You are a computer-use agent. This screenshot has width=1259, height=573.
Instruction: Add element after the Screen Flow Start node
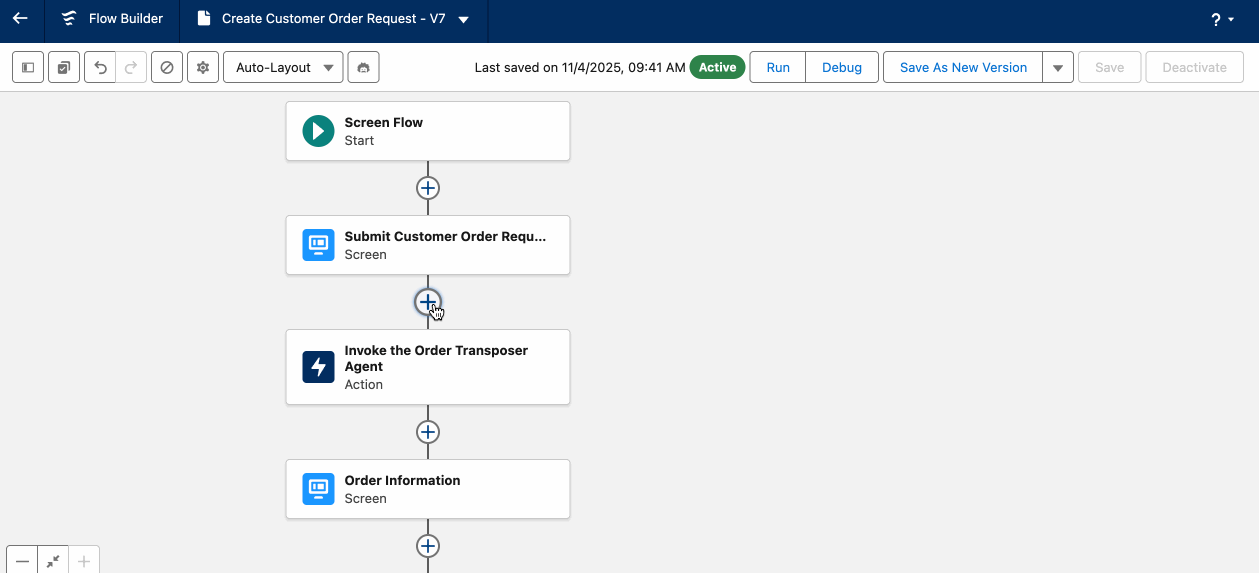coord(428,188)
